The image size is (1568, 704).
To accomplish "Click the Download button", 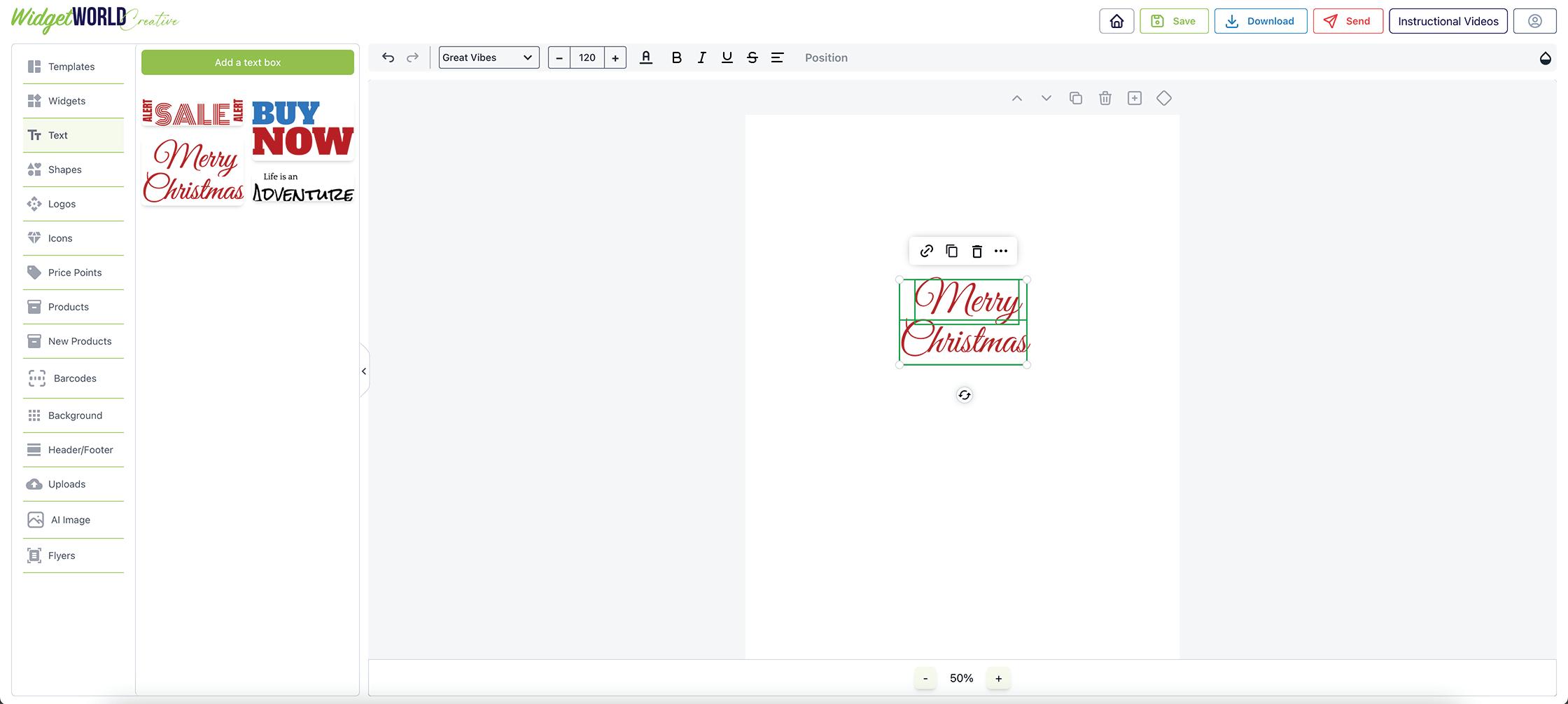I will point(1261,21).
